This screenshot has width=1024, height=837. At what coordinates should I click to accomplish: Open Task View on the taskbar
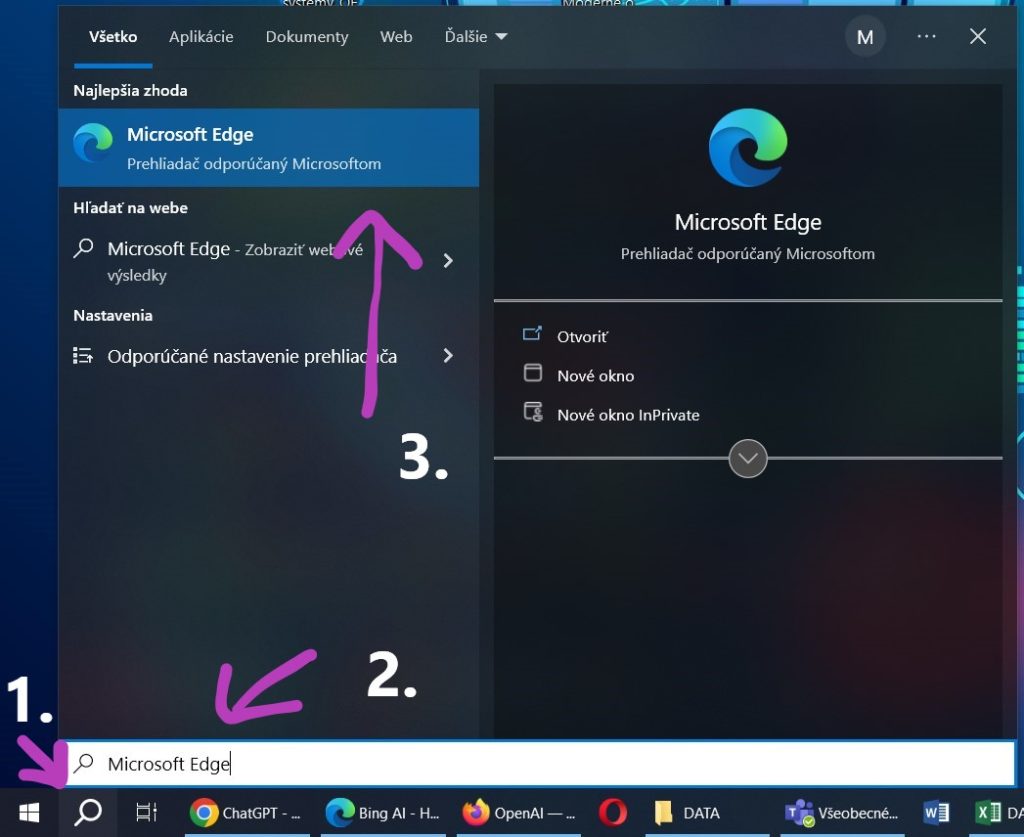point(146,813)
